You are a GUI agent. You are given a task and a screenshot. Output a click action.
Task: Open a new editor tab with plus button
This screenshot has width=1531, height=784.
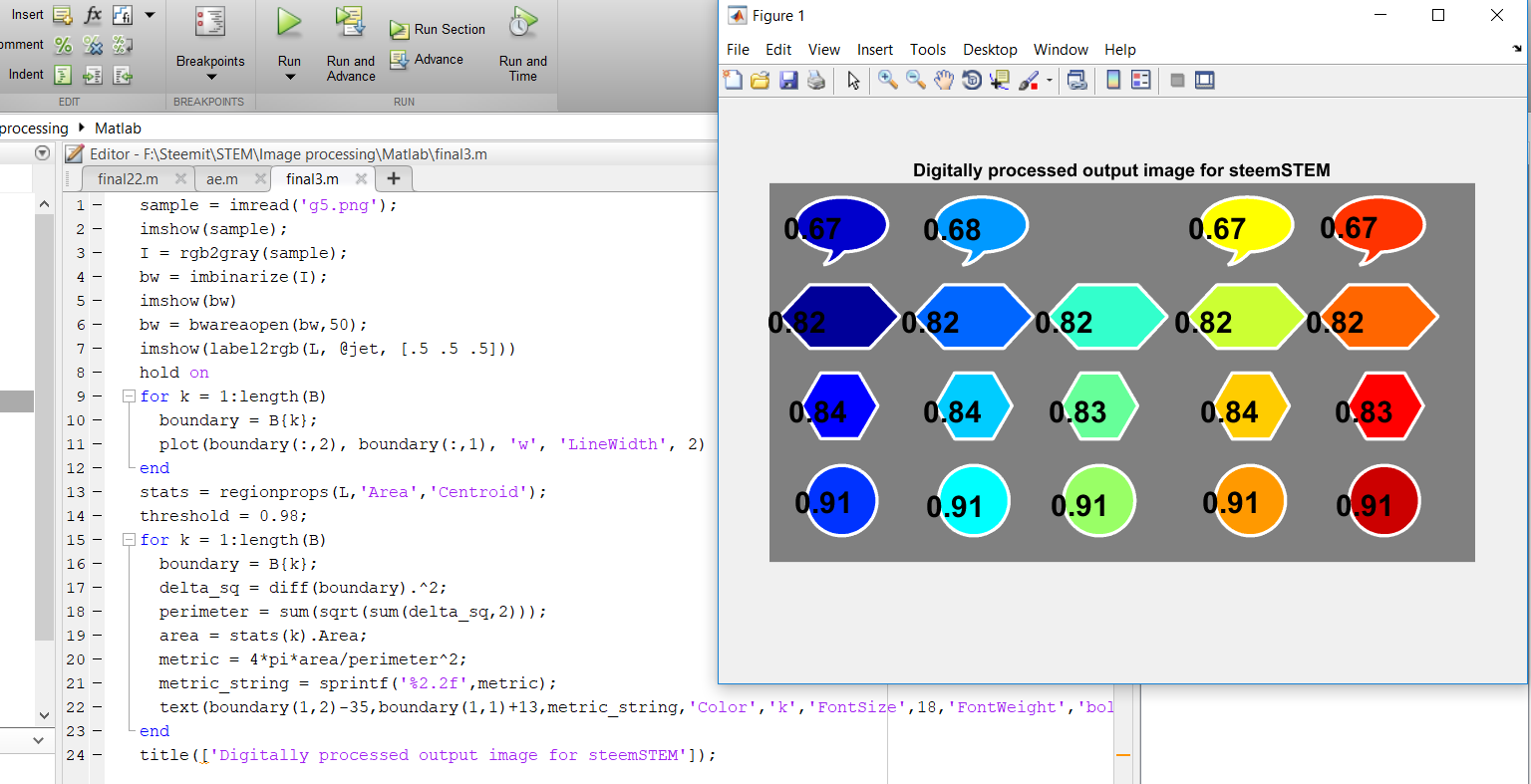tap(394, 178)
